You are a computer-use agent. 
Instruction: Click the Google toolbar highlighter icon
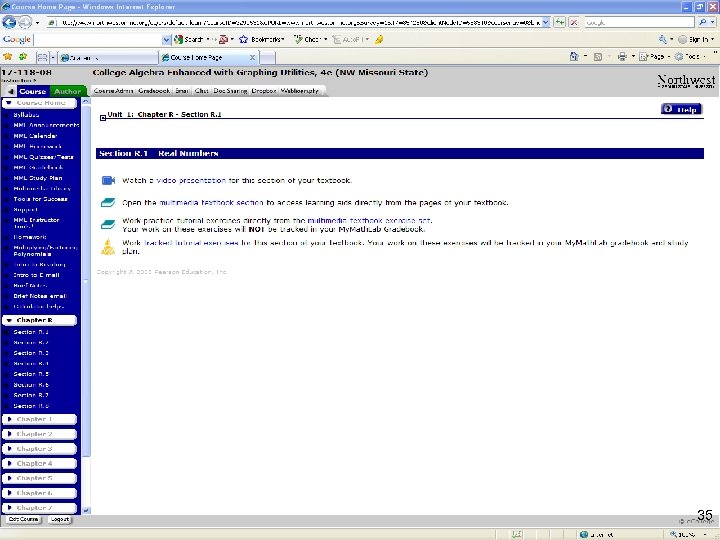pyautogui.click(x=379, y=39)
